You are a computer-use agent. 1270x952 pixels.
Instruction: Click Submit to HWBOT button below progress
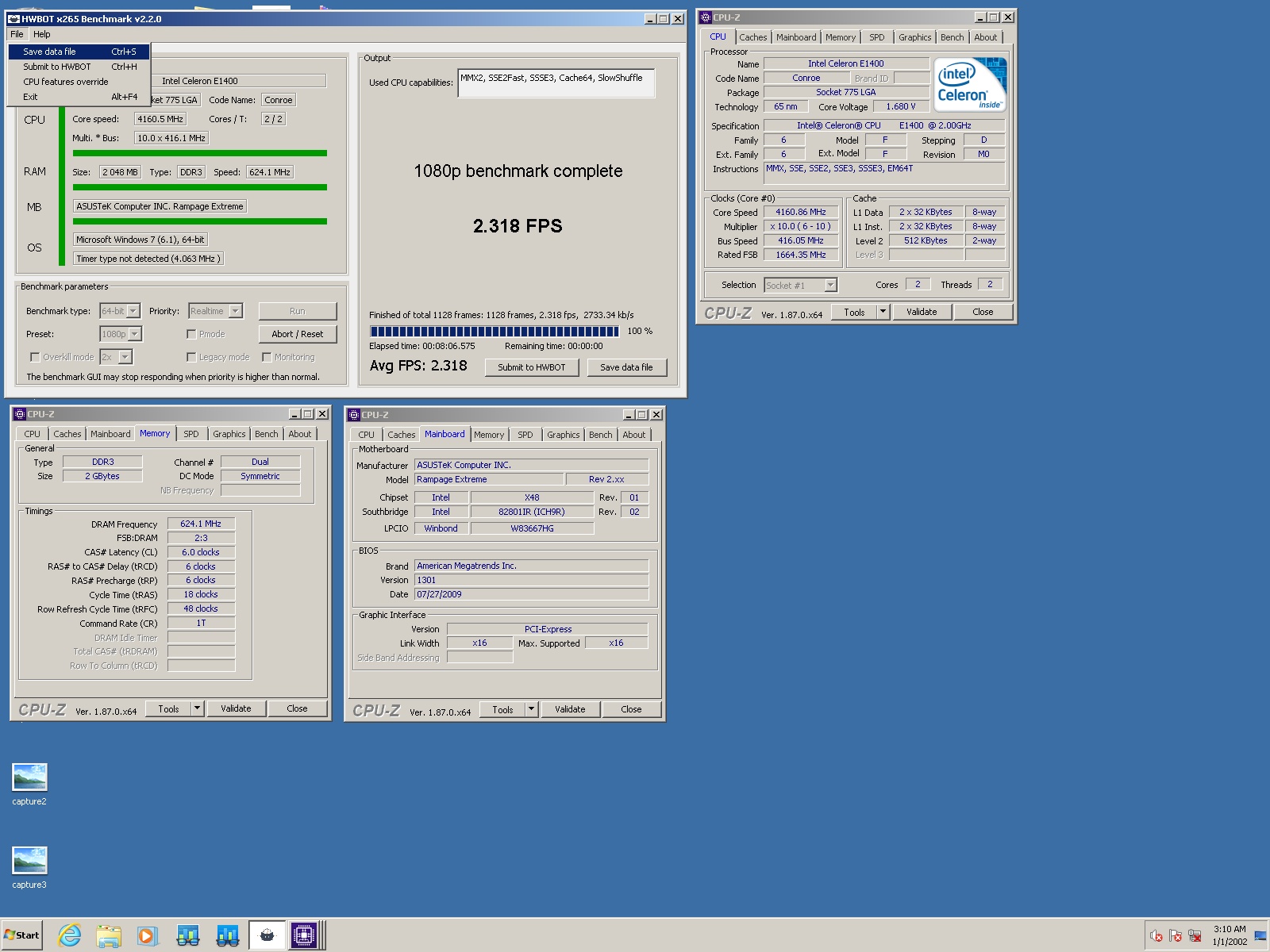pos(532,367)
